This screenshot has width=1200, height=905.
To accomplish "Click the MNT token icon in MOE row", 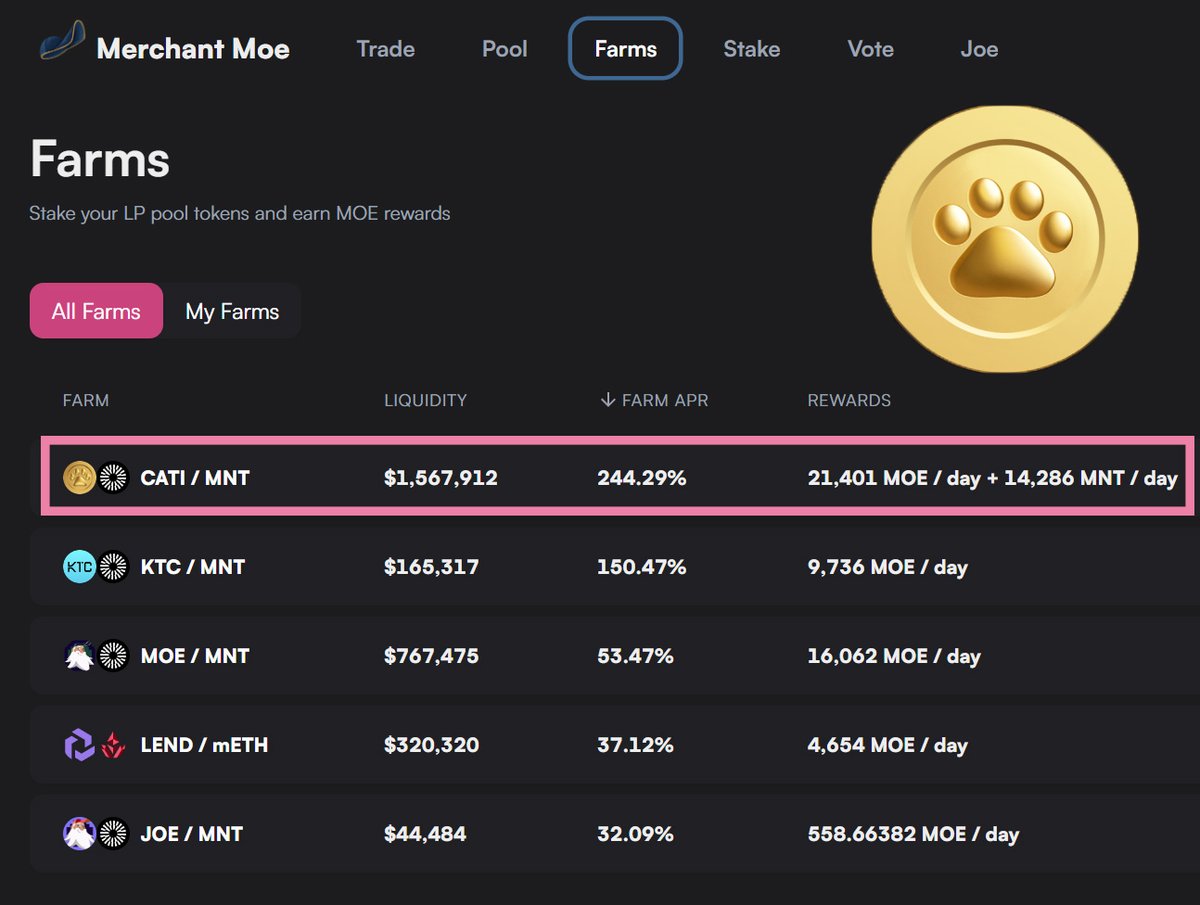I will [x=113, y=656].
